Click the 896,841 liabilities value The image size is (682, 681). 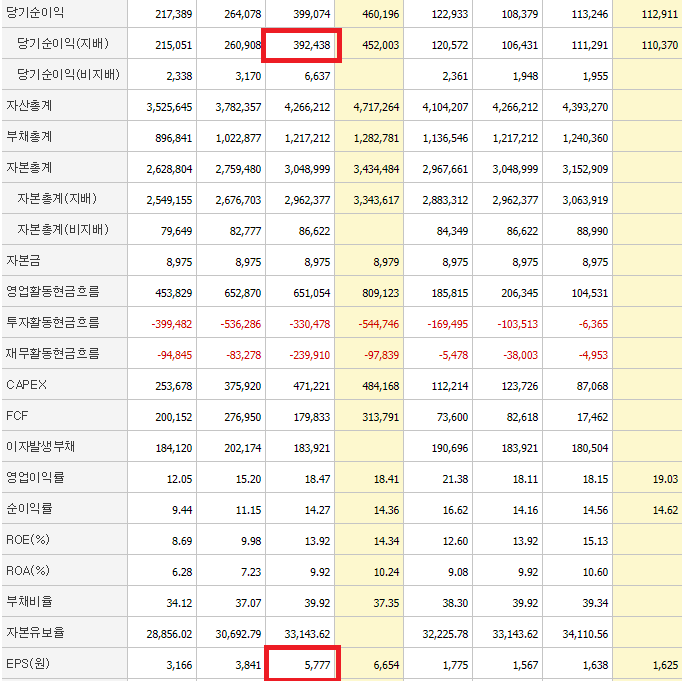[174, 138]
